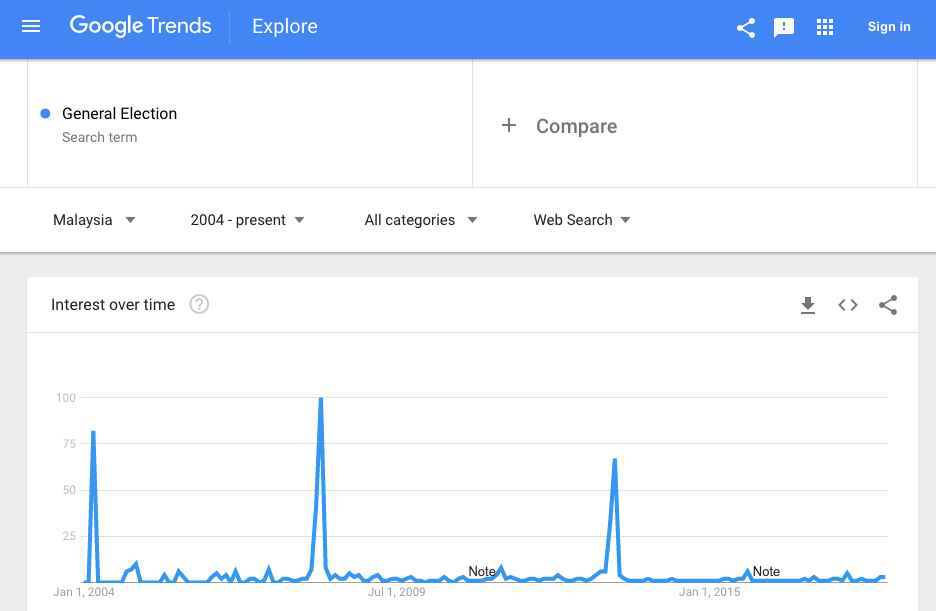Open the hamburger navigation menu
This screenshot has height=611, width=936.
tap(31, 26)
